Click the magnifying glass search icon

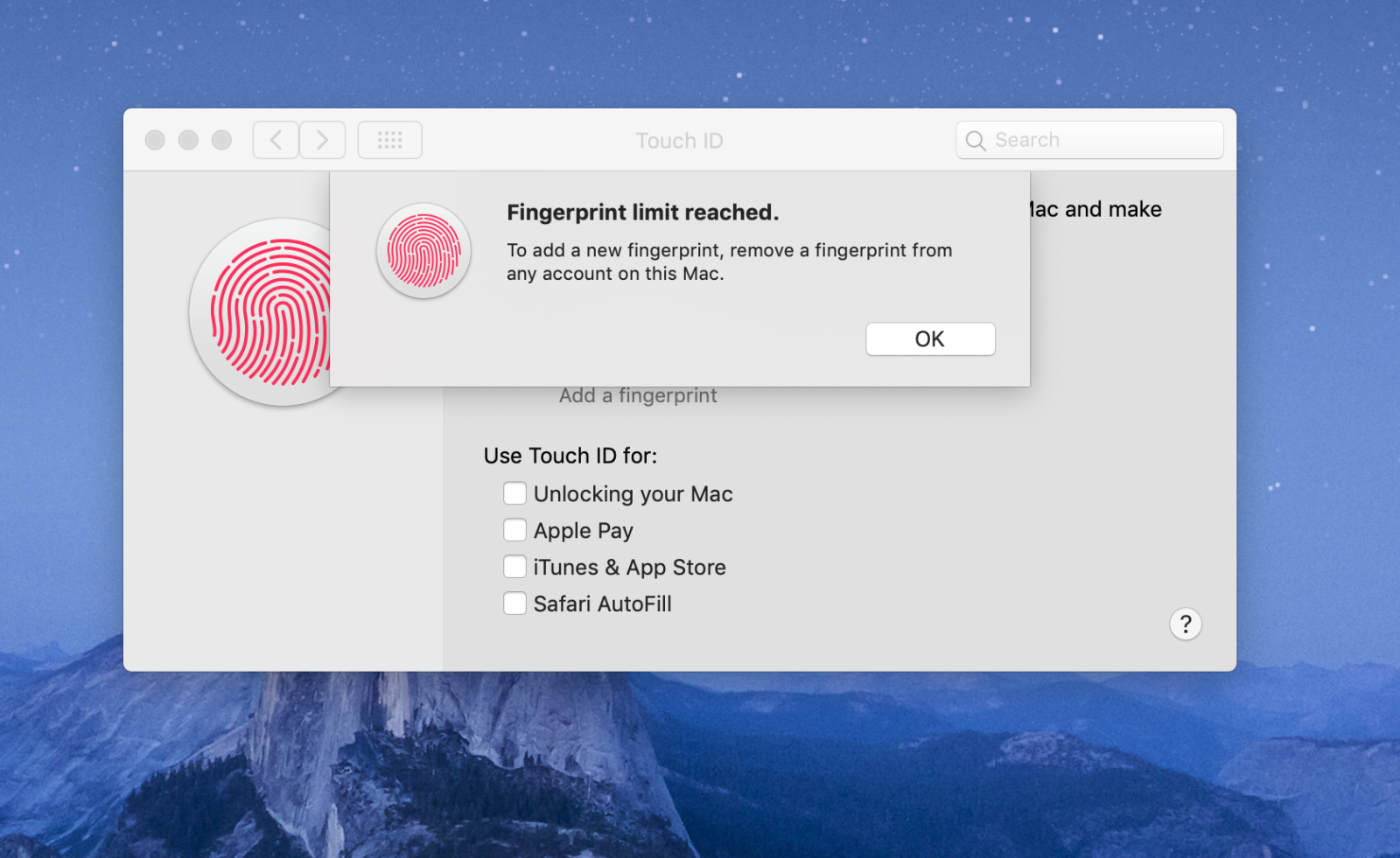point(976,141)
